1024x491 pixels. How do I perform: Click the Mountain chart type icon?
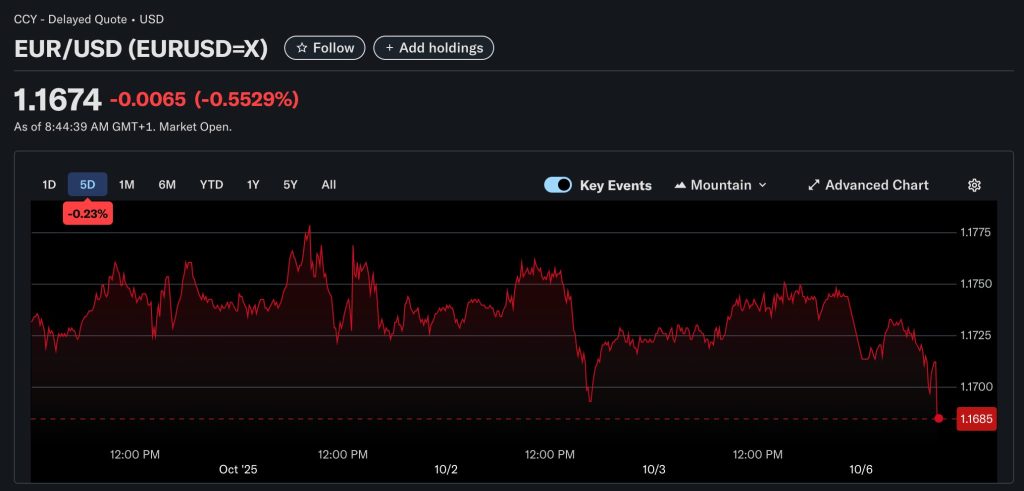point(681,185)
